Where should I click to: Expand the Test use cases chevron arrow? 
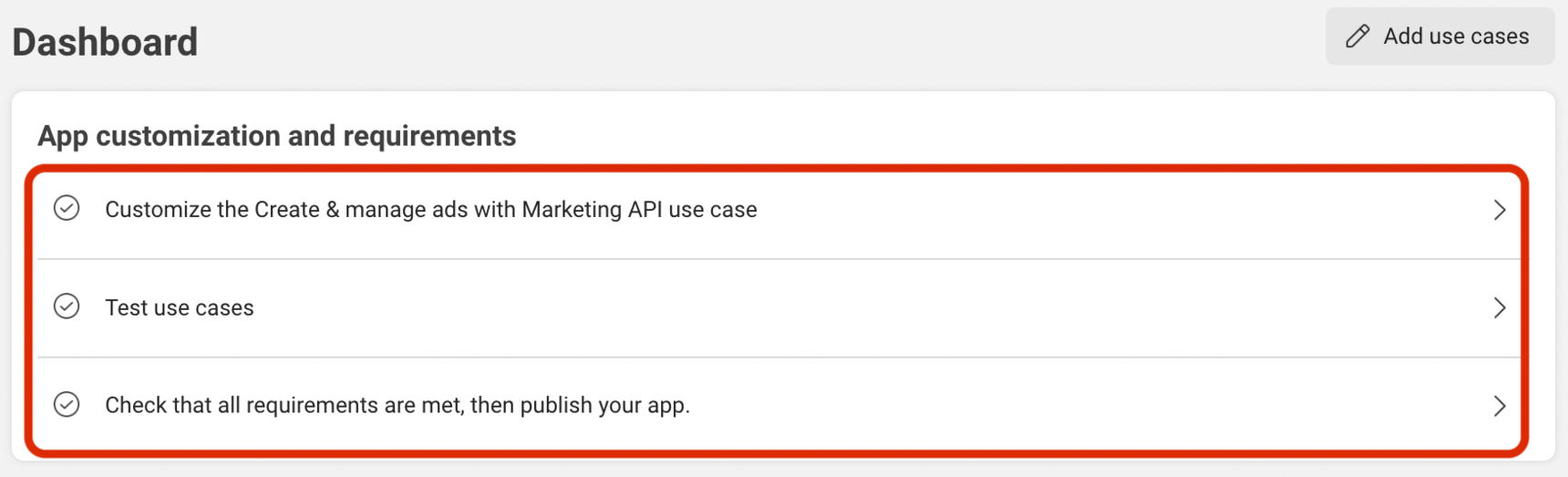1499,307
